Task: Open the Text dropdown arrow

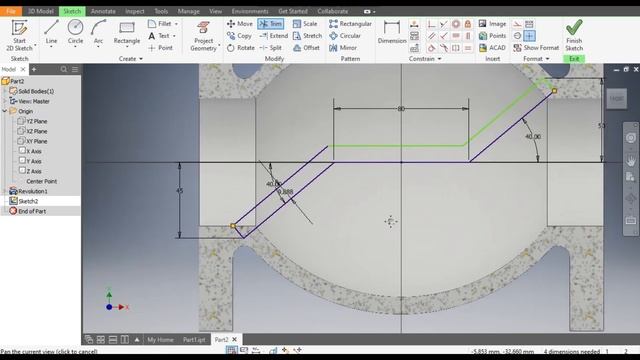Action: [174, 36]
